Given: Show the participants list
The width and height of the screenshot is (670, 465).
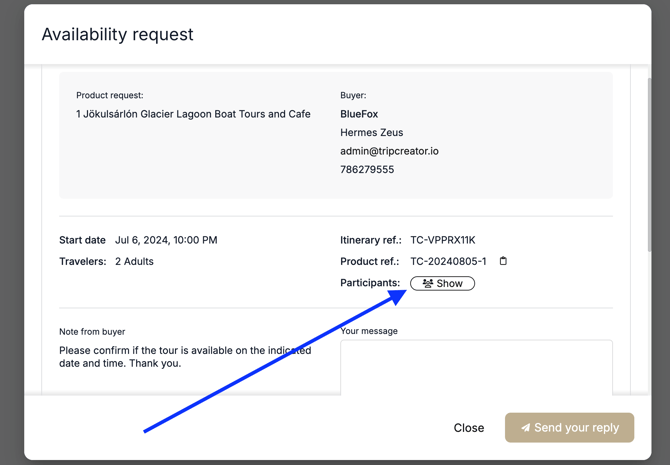Looking at the screenshot, I should (442, 284).
